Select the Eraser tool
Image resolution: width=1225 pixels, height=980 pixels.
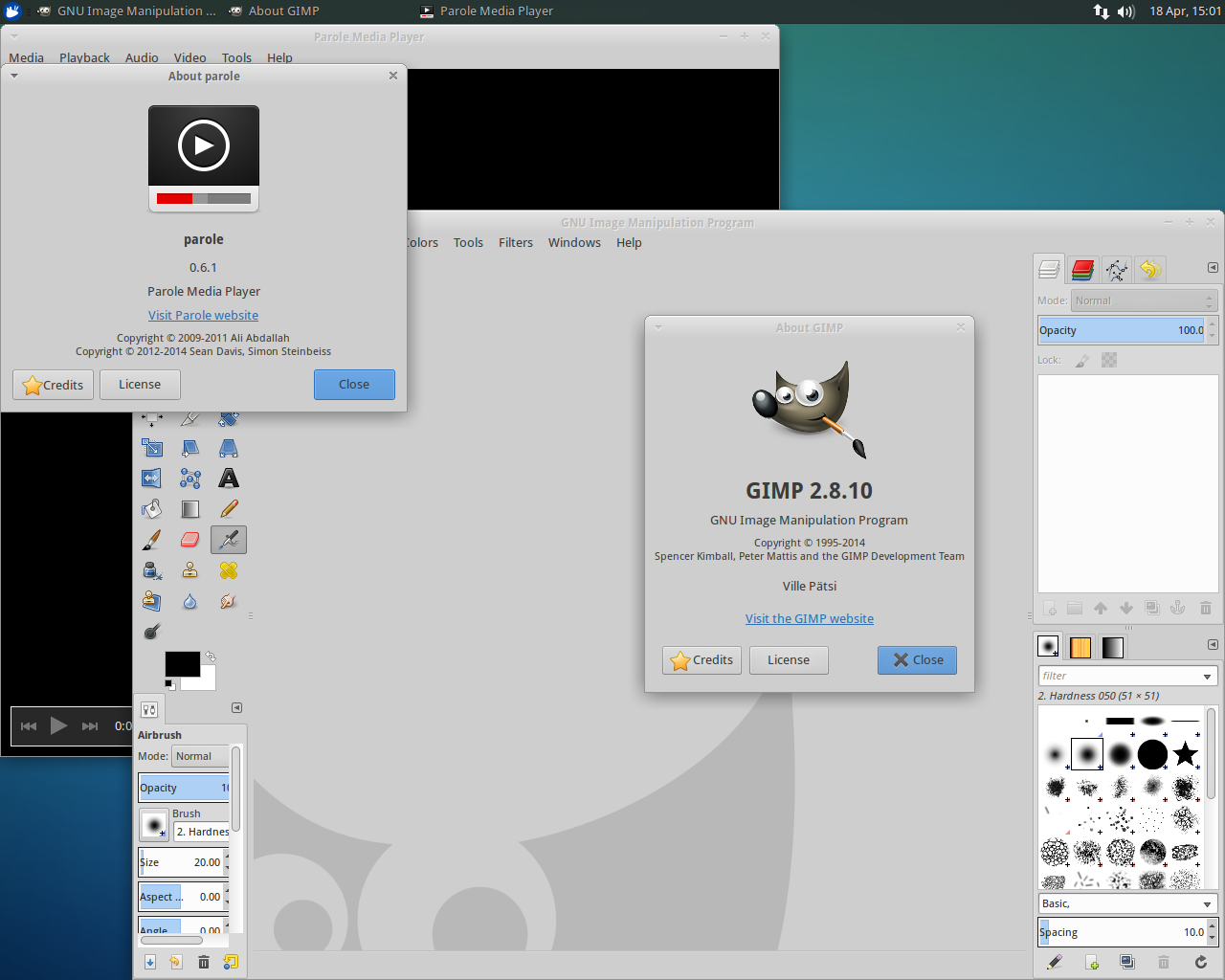tap(190, 540)
